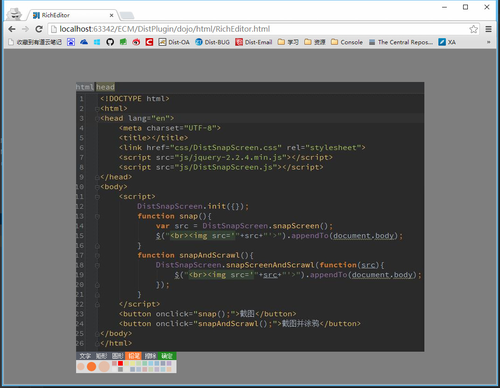Show more bookmarks with the overflow chevron
This screenshot has height=388, width=500.
[x=488, y=42]
